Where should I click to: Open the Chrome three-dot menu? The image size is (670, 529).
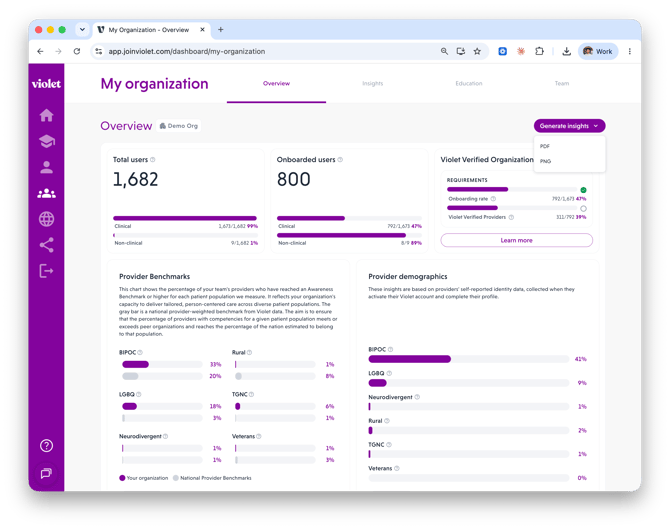point(630,51)
